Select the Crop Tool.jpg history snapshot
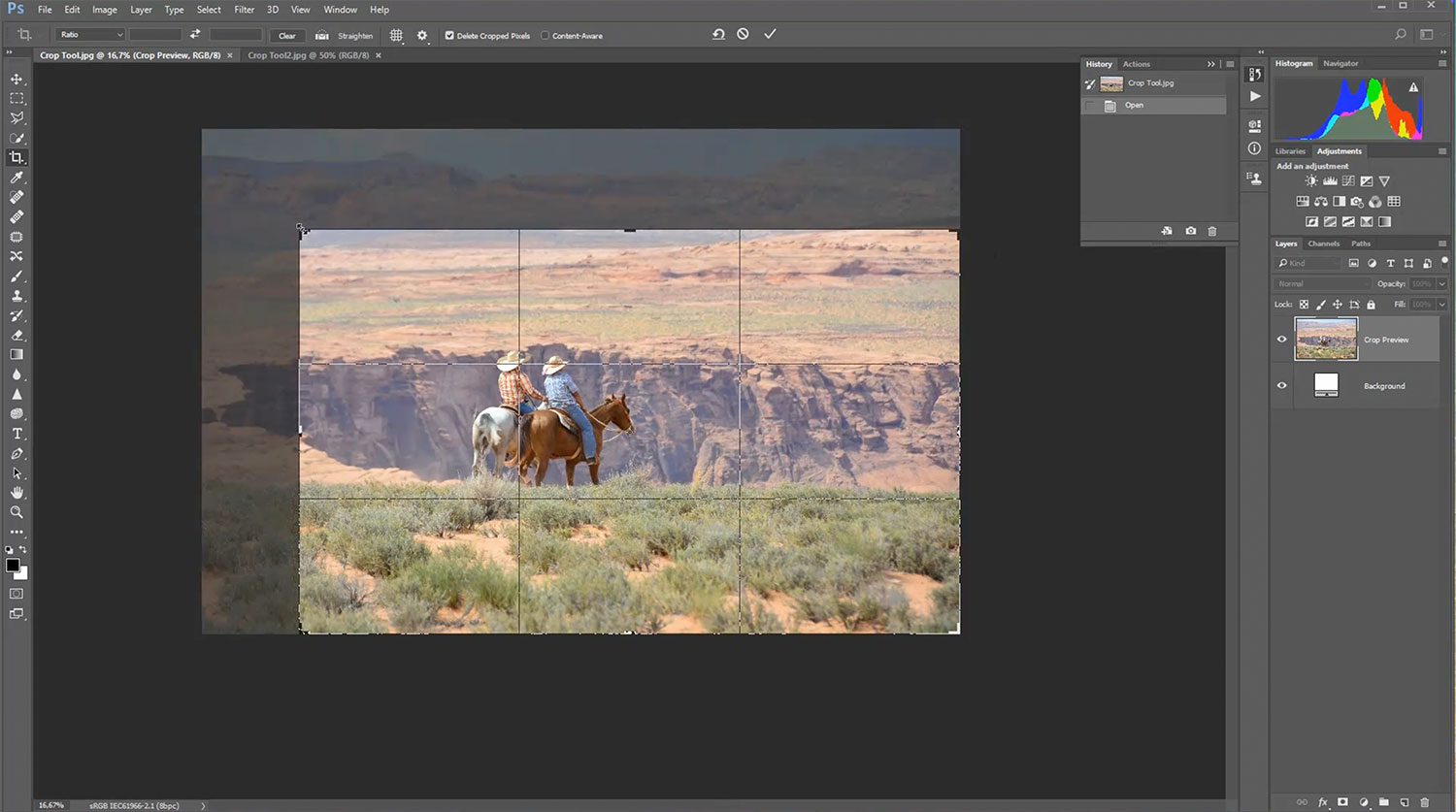 click(x=1151, y=83)
